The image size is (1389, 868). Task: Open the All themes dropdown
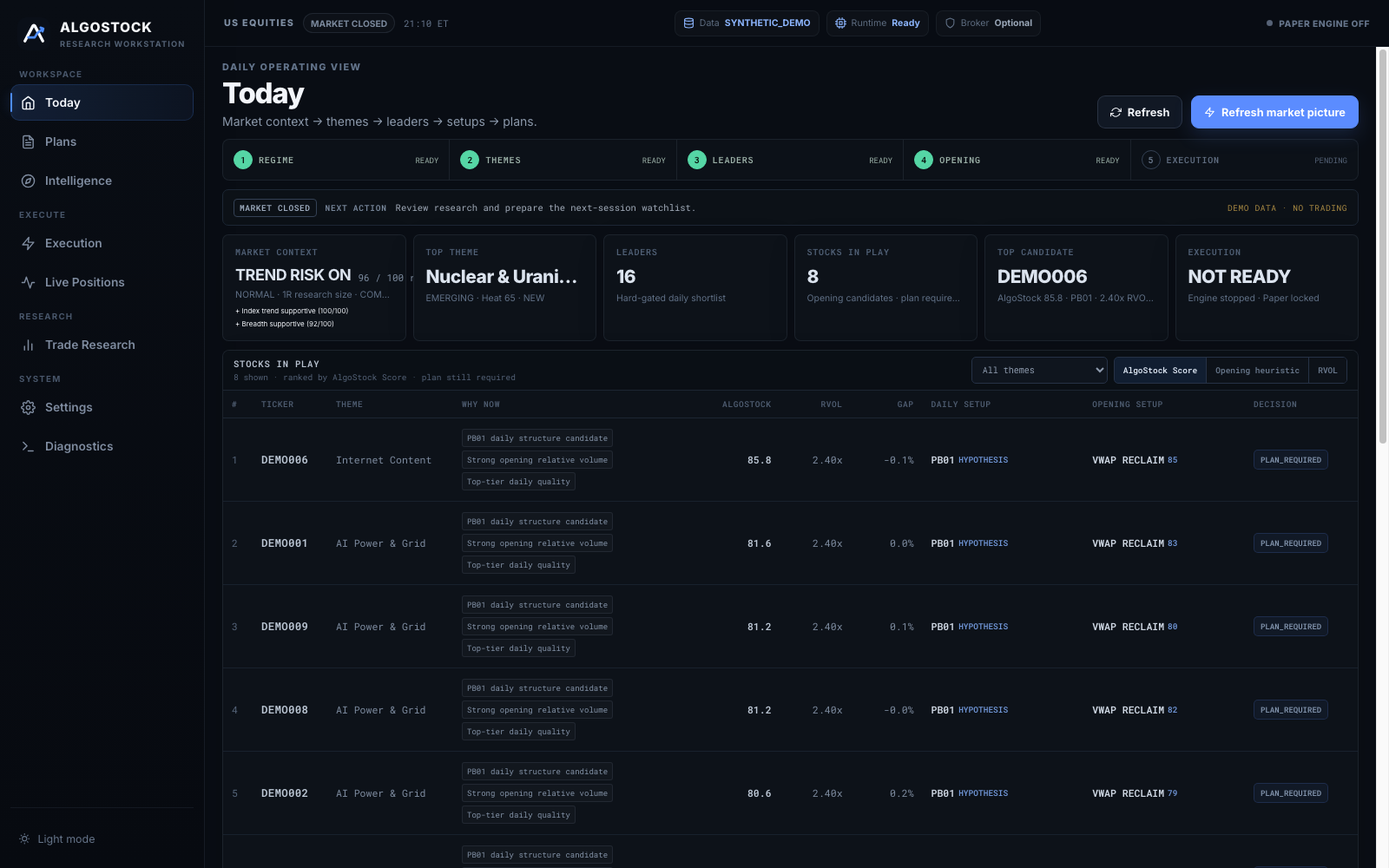(1039, 371)
